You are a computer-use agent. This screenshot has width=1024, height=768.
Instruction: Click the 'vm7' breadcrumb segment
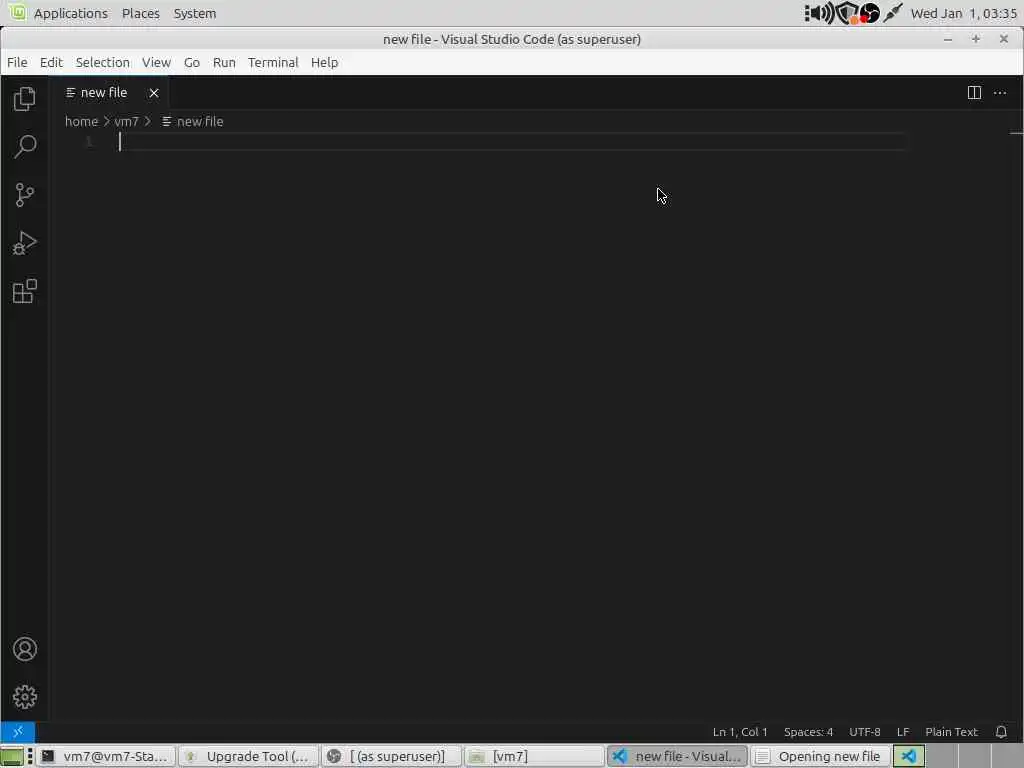(x=126, y=121)
